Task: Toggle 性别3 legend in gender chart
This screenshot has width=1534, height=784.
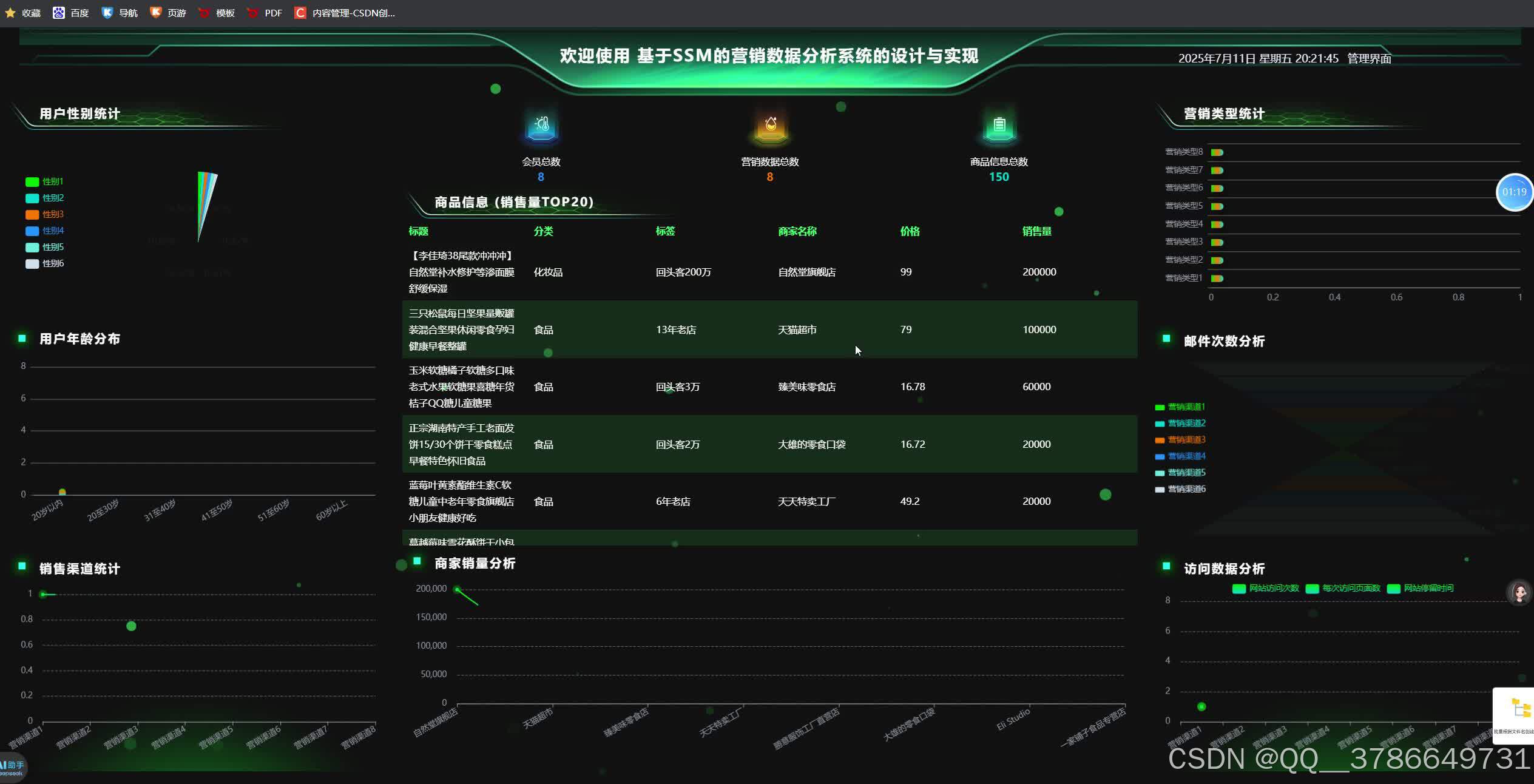Action: tap(44, 214)
